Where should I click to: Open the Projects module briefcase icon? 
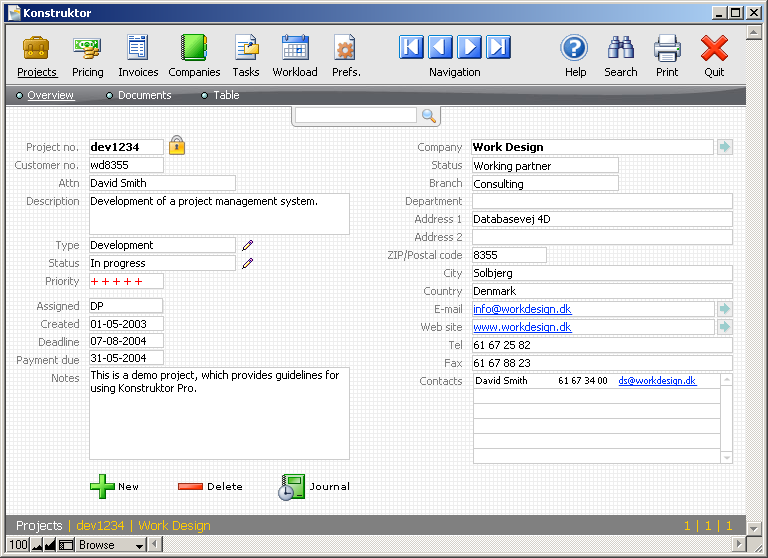click(36, 48)
